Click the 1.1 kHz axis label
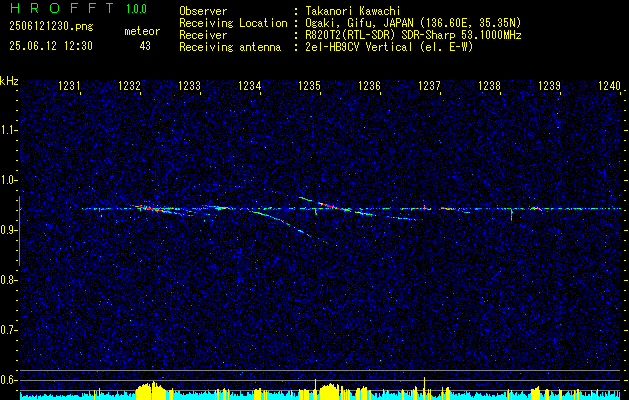The image size is (629, 400). click(x=8, y=130)
